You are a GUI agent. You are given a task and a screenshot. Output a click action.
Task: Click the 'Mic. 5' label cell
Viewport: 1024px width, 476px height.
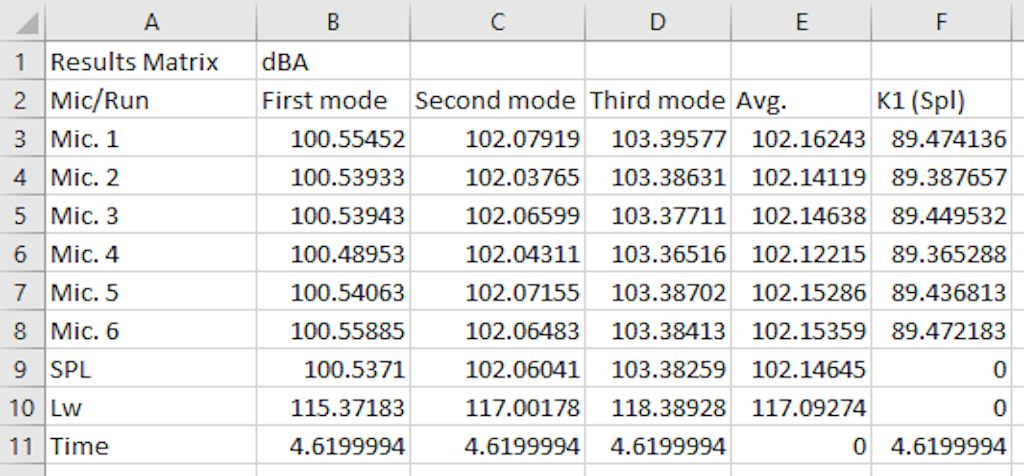151,293
